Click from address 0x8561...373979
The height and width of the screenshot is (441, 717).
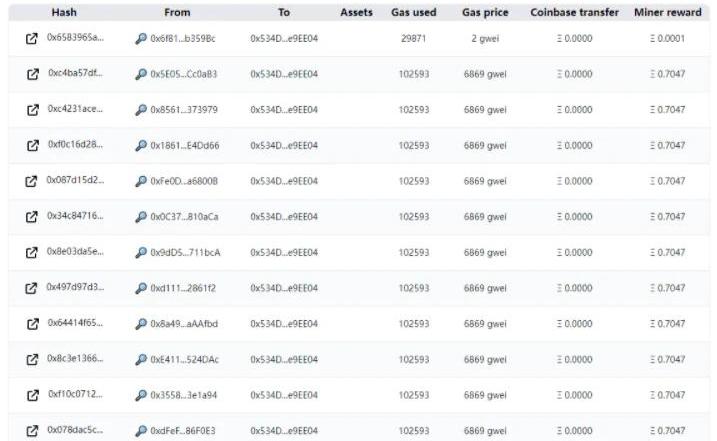[184, 110]
